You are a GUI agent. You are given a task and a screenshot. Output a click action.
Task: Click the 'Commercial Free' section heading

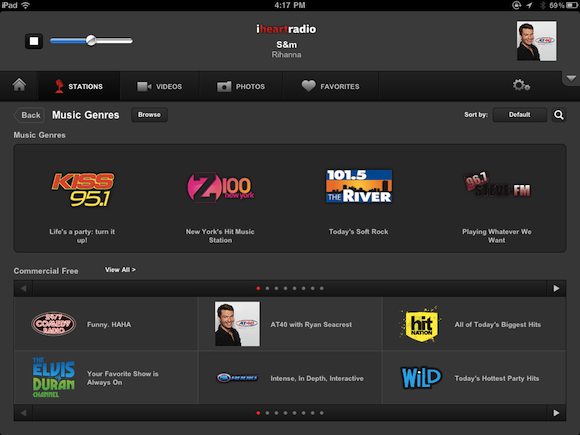46,271
